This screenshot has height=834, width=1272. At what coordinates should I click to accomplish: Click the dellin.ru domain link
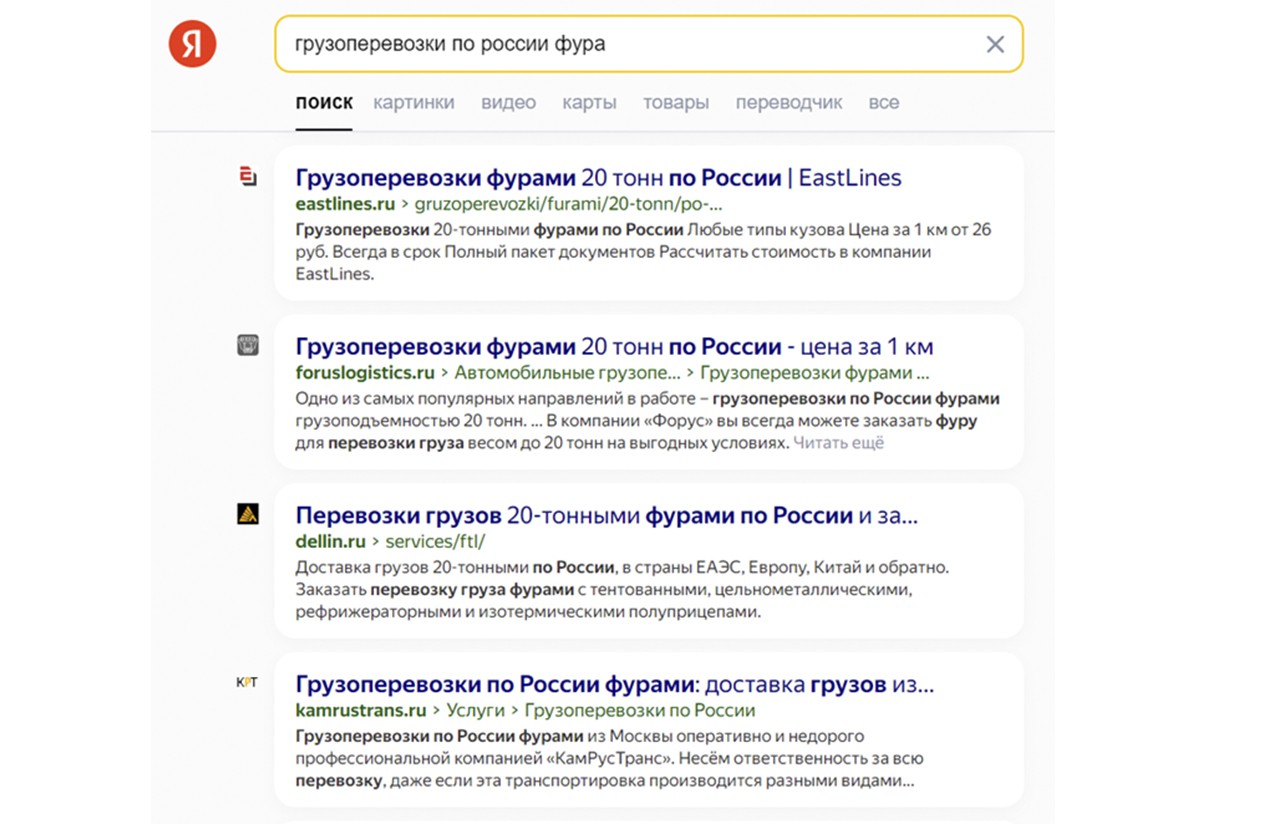330,541
